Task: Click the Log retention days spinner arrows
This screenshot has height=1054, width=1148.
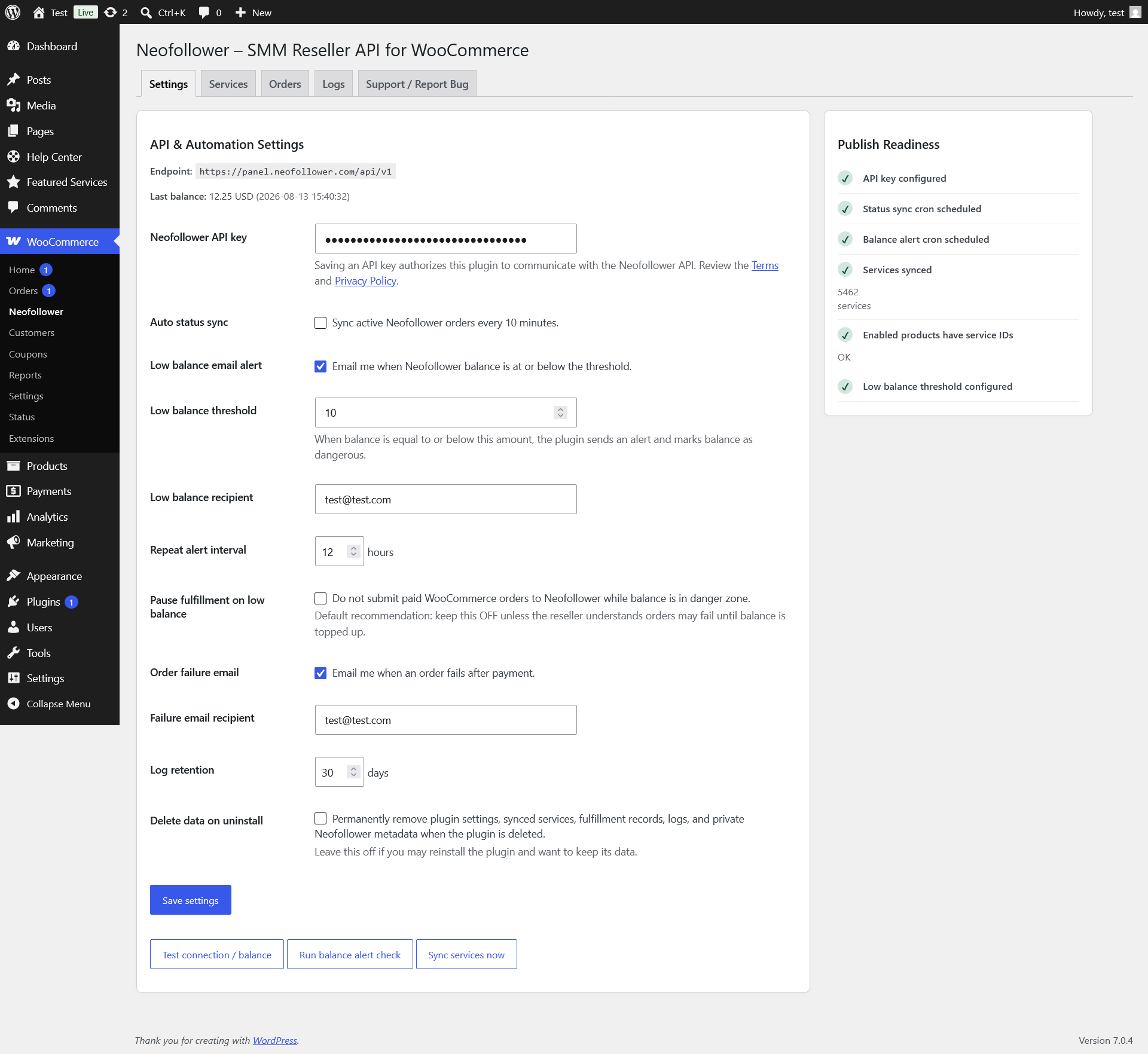Action: [353, 772]
